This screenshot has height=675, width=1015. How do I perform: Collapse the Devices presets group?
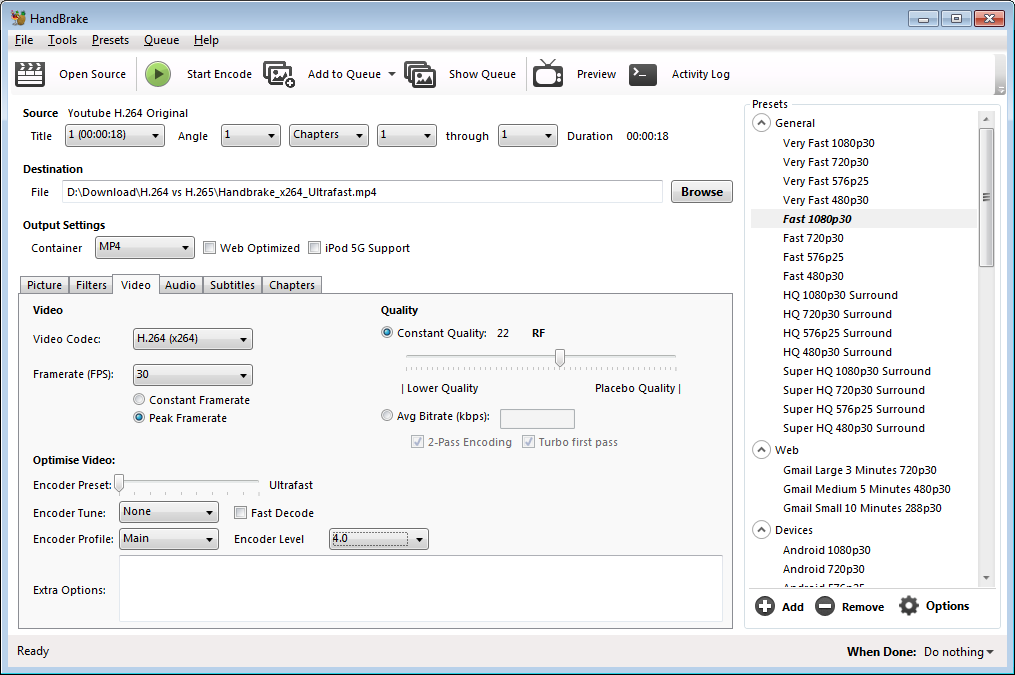click(761, 530)
